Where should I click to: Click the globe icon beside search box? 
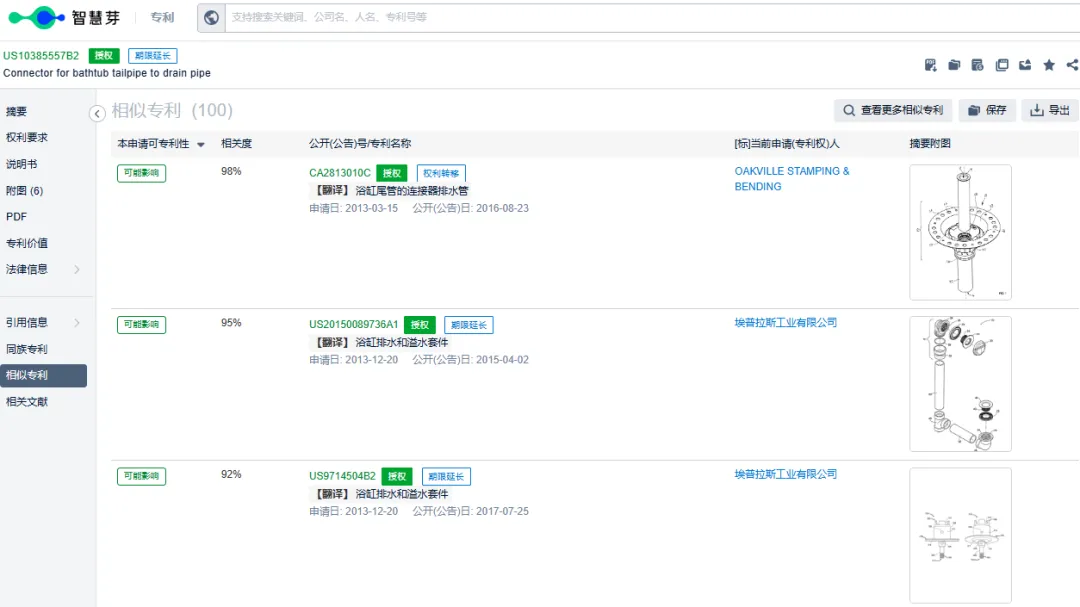(x=211, y=17)
